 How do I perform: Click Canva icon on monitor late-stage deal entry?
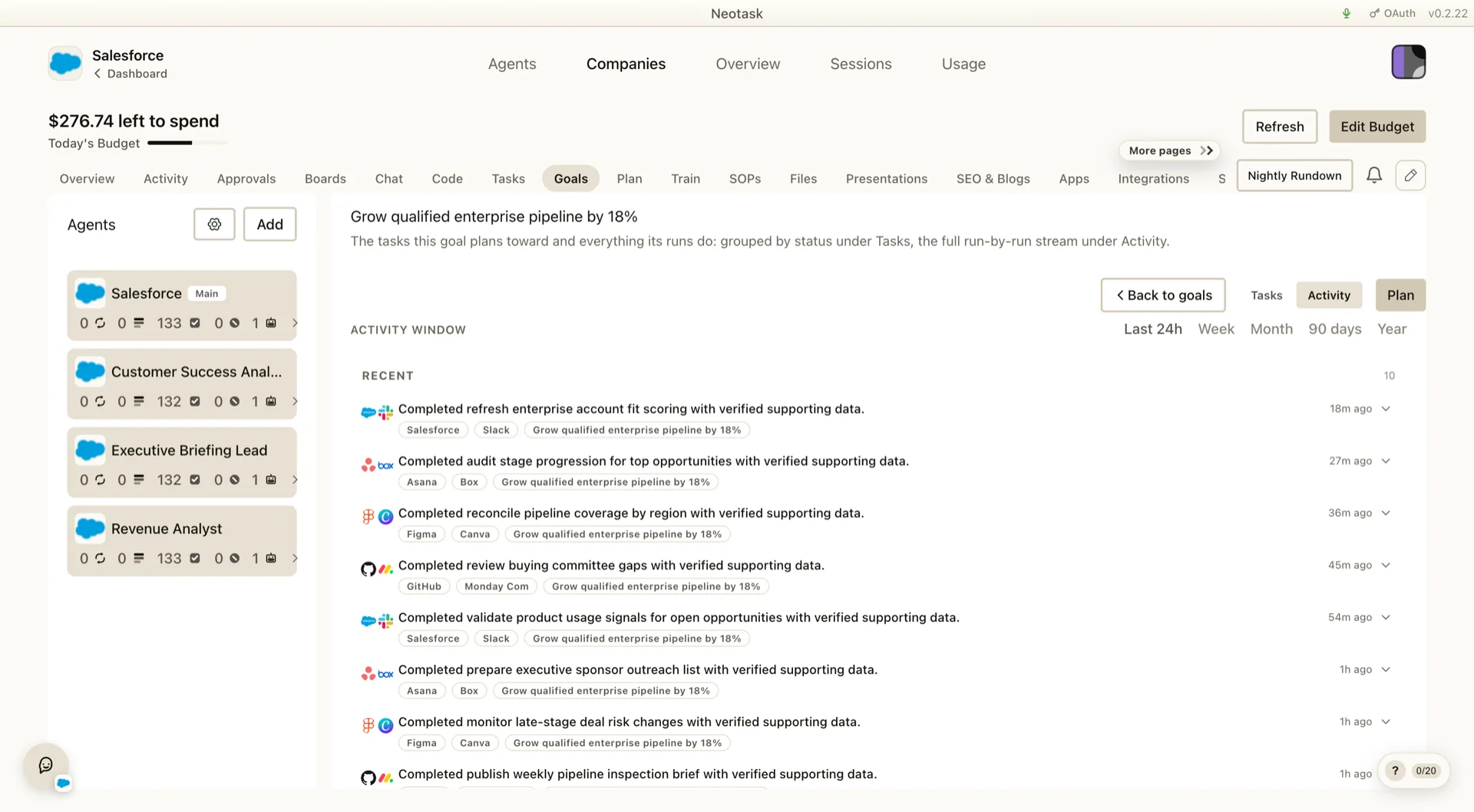pos(386,725)
